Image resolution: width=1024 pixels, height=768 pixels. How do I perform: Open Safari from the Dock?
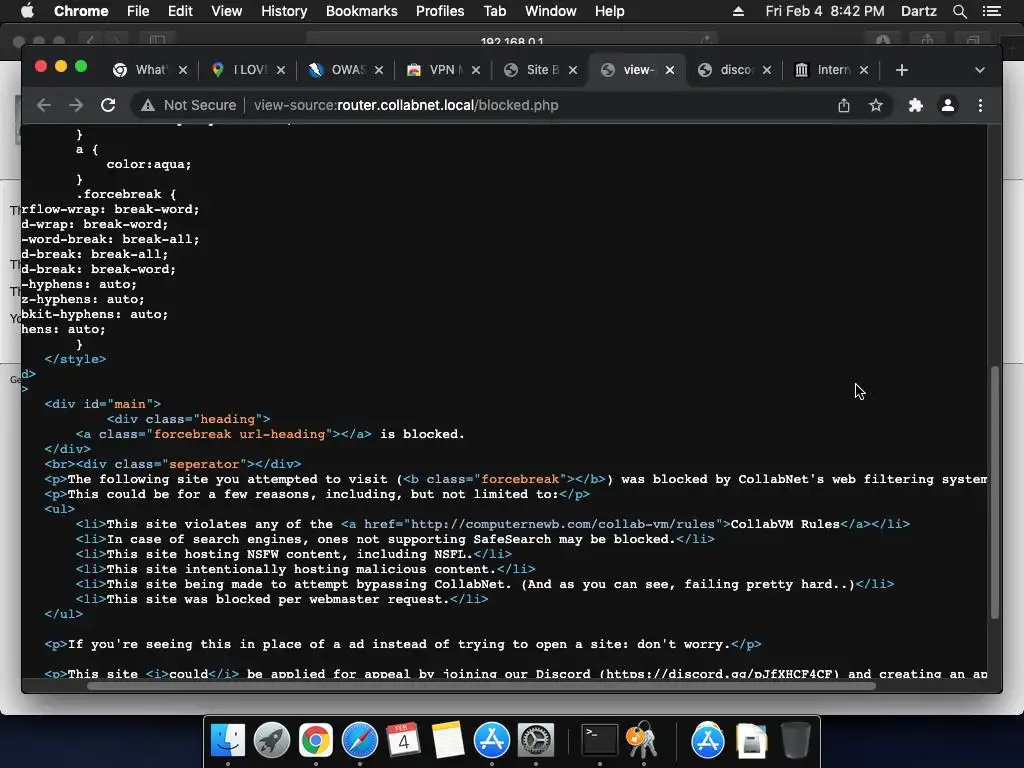point(360,740)
